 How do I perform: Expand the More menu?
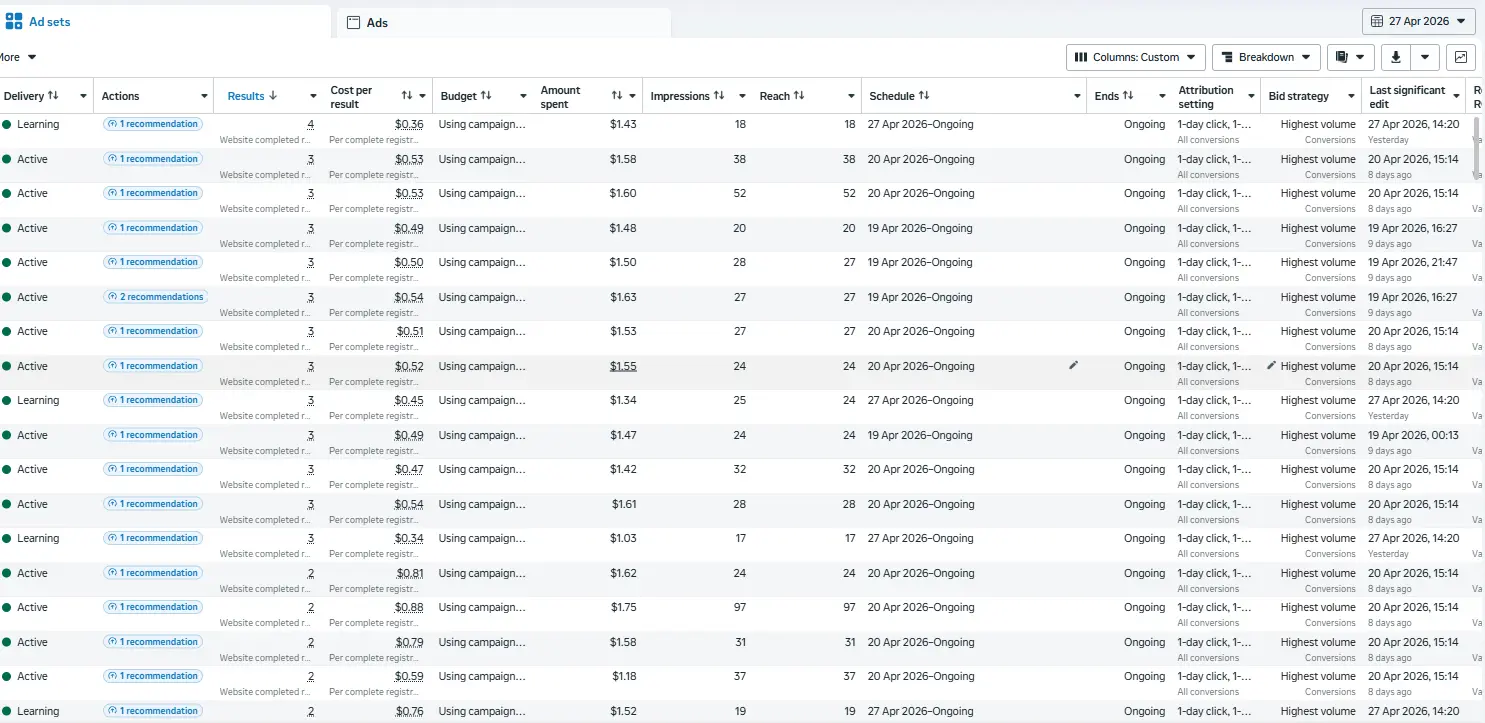[x=18, y=57]
